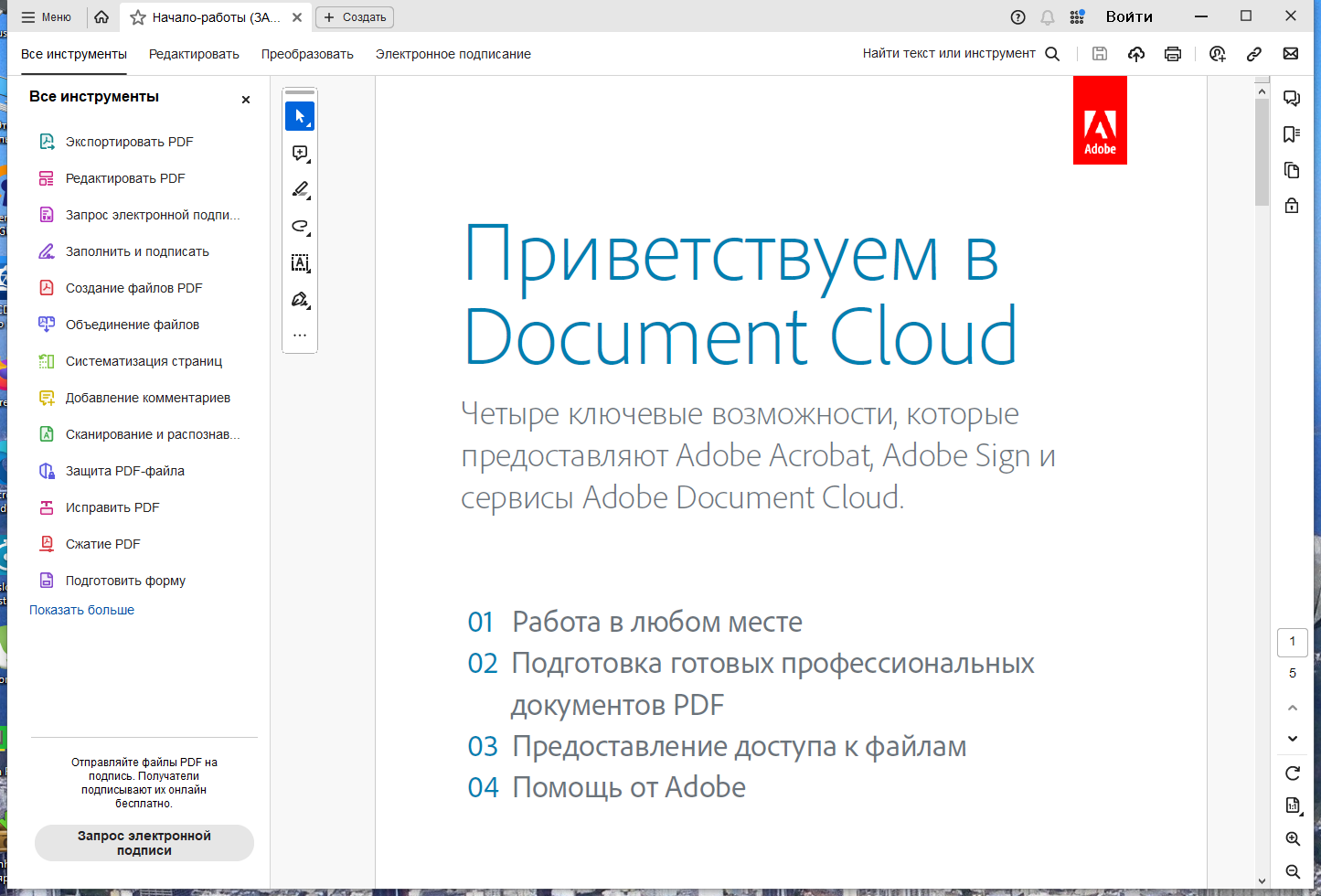Open the fill and sign pen tool

pos(300,299)
